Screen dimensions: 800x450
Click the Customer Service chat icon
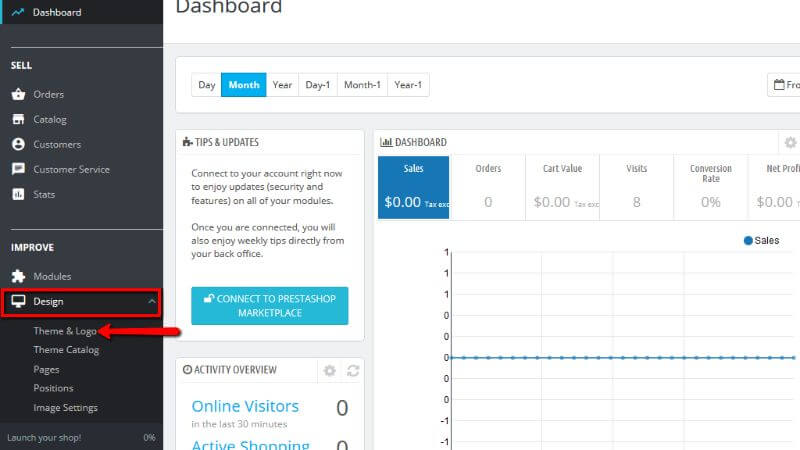(18, 169)
